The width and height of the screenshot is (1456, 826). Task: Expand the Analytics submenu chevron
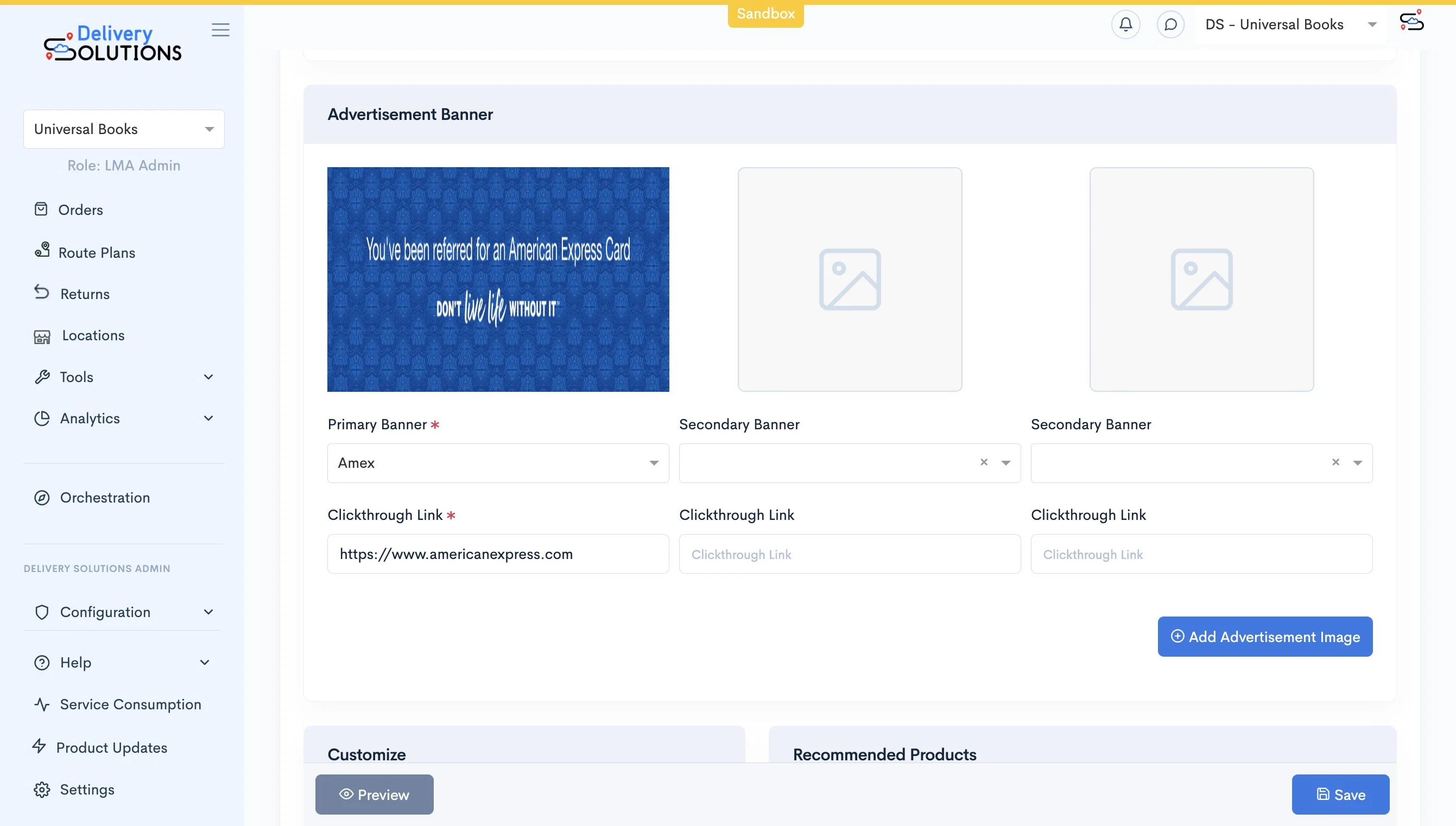208,418
